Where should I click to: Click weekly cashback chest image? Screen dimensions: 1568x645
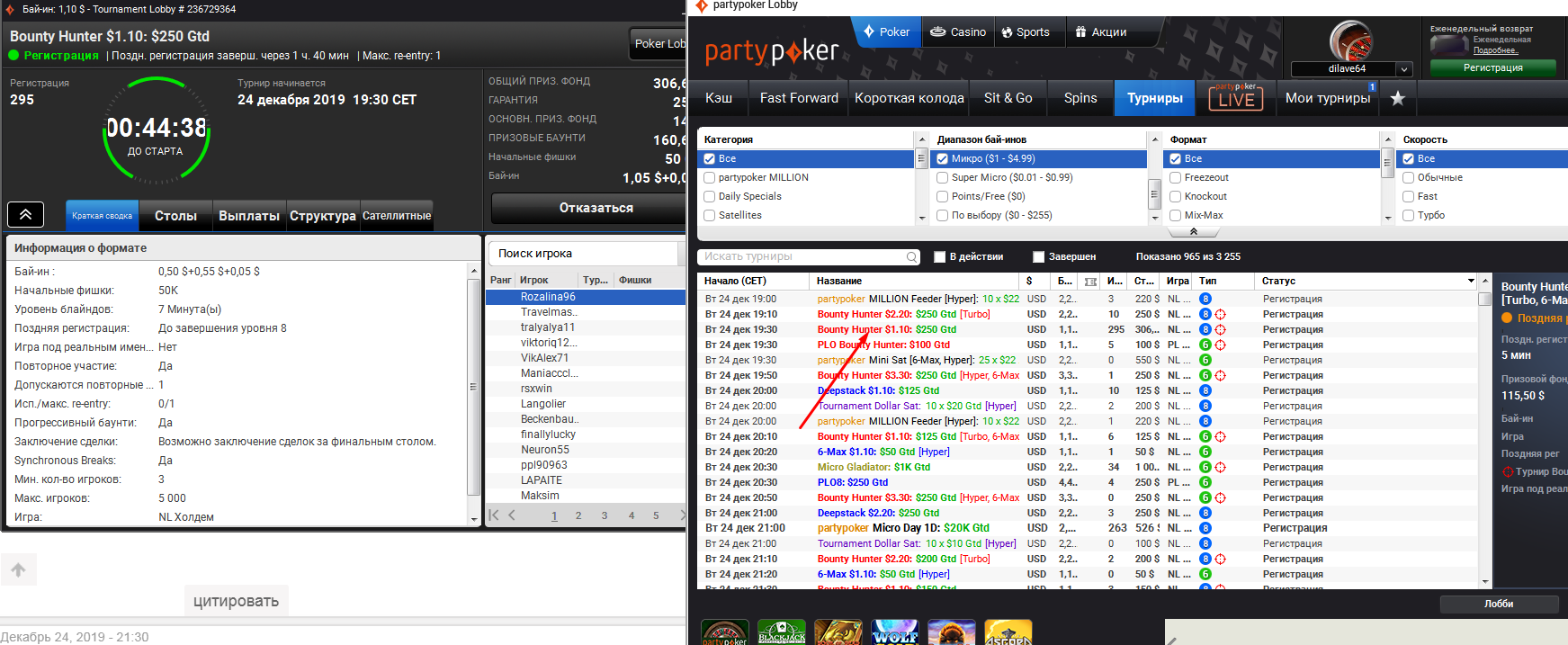click(1449, 45)
